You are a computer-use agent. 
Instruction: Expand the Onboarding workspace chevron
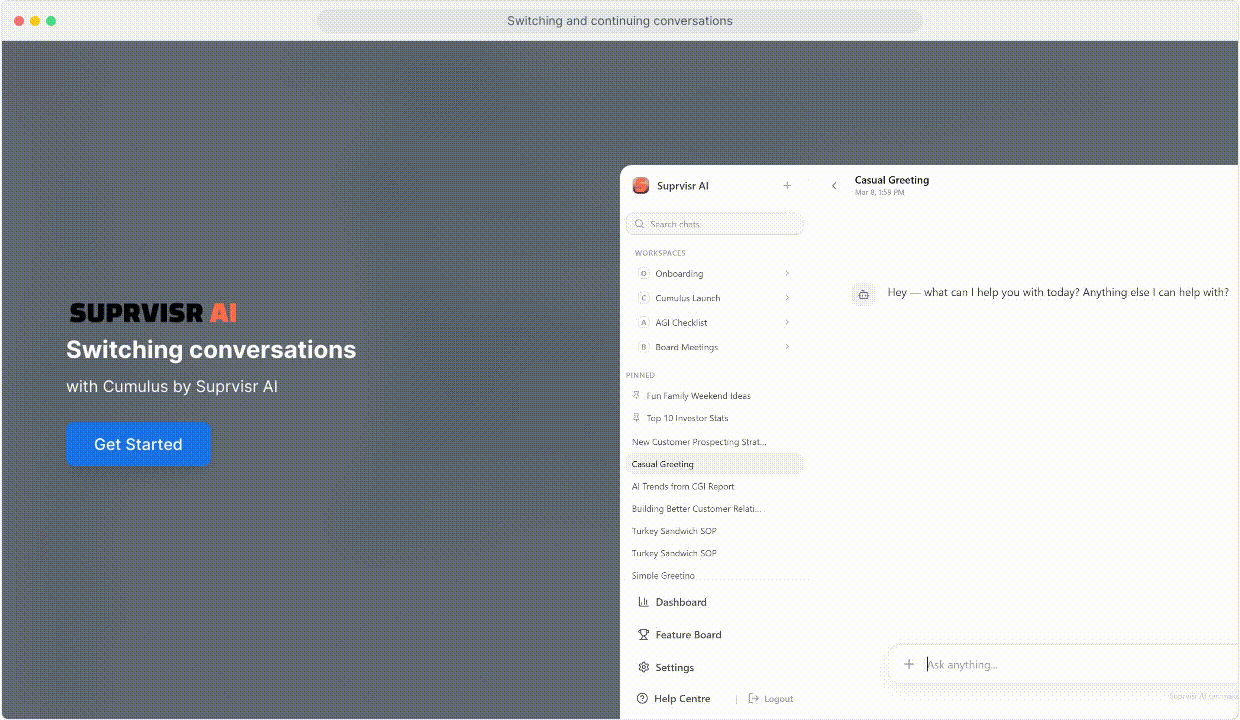787,274
